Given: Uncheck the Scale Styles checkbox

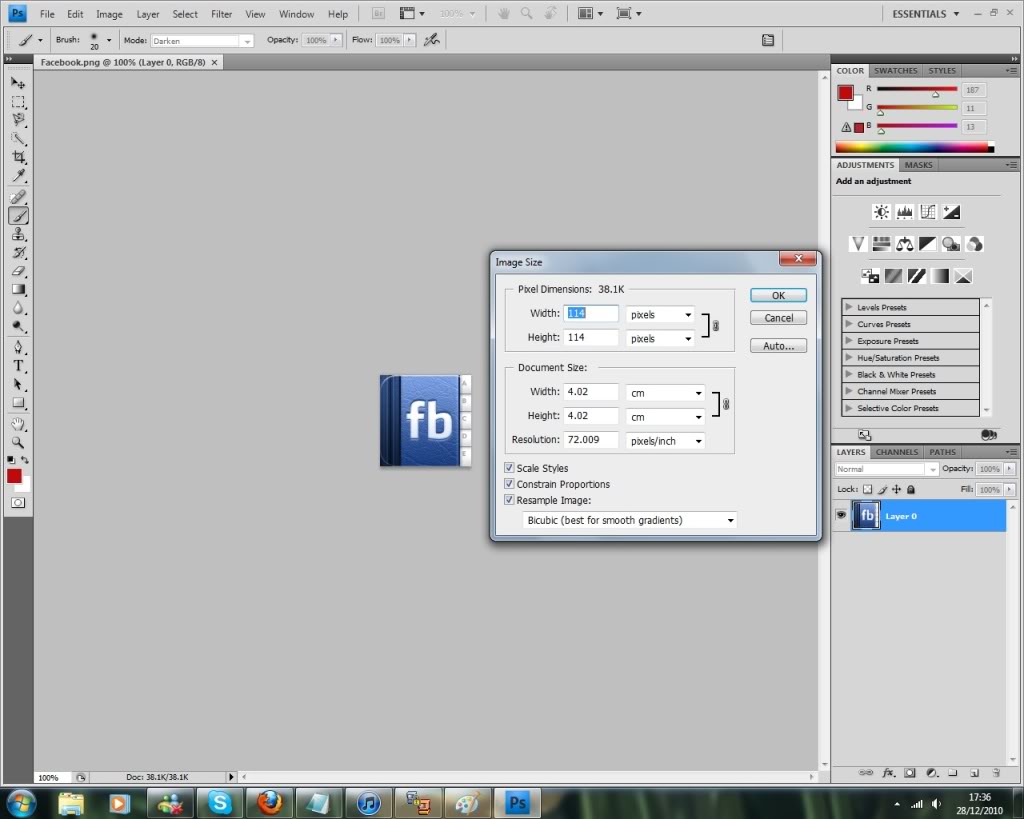Looking at the screenshot, I should [x=510, y=468].
